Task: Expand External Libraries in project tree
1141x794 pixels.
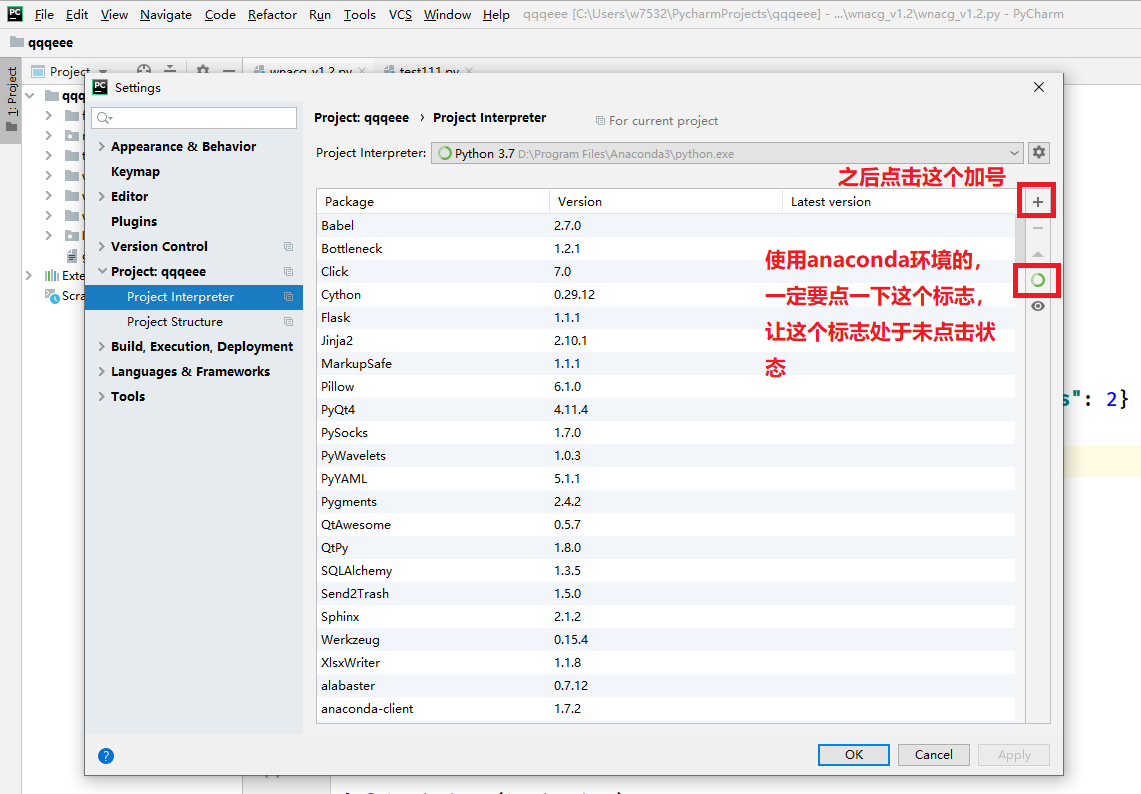Action: (29, 276)
